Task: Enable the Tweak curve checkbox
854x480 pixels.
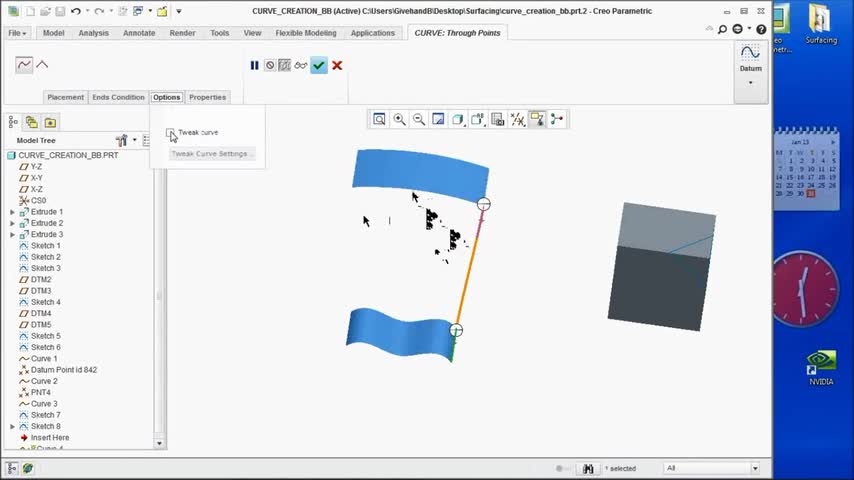Action: click(170, 132)
